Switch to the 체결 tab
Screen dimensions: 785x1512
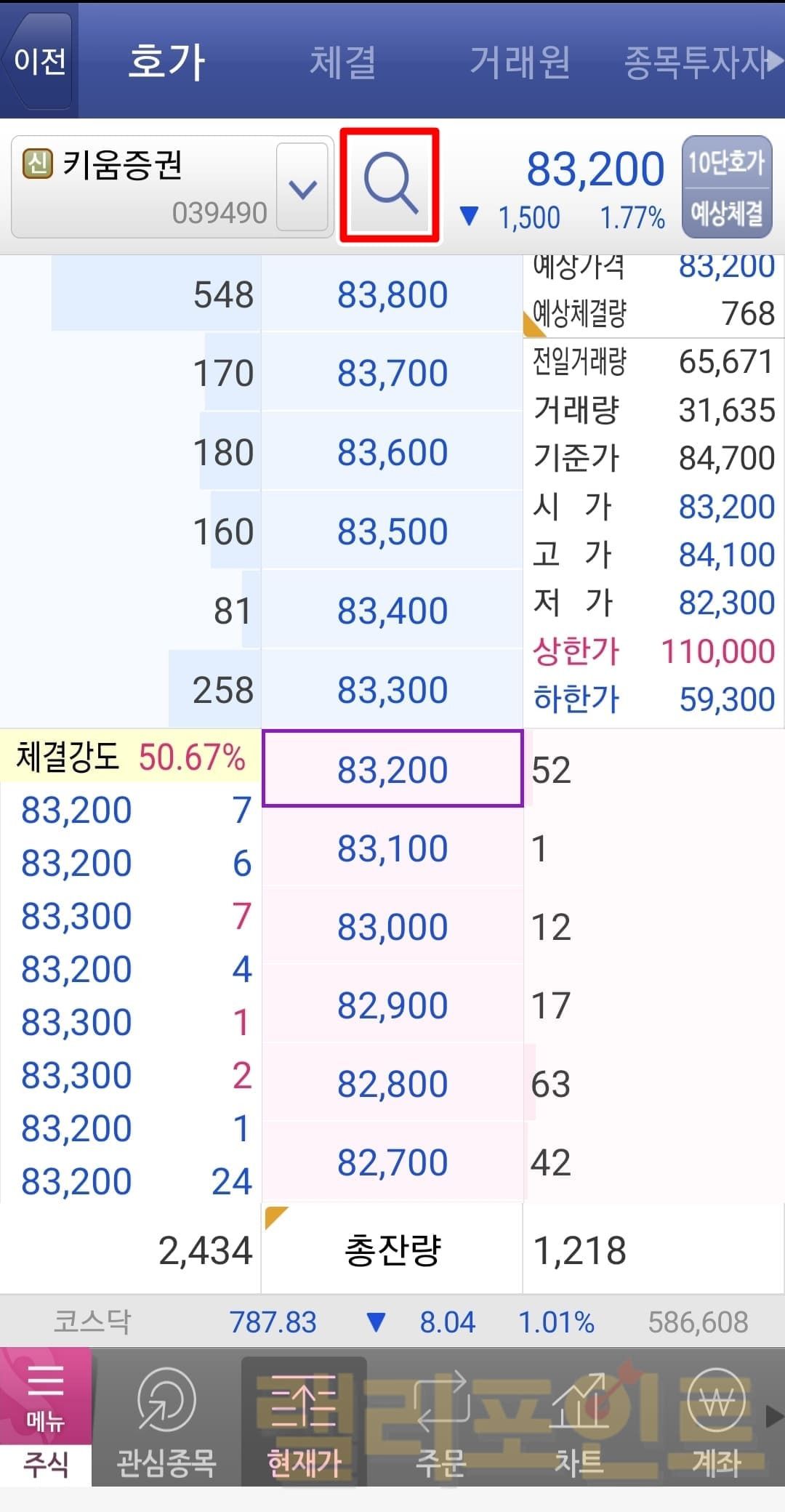342,61
